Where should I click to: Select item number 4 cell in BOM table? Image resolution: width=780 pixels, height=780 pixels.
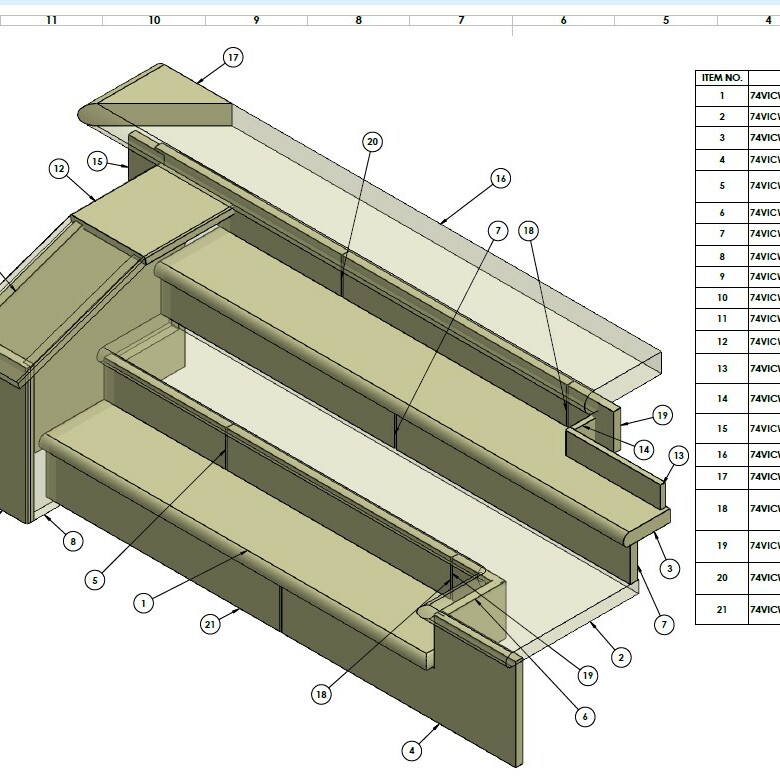[722, 160]
